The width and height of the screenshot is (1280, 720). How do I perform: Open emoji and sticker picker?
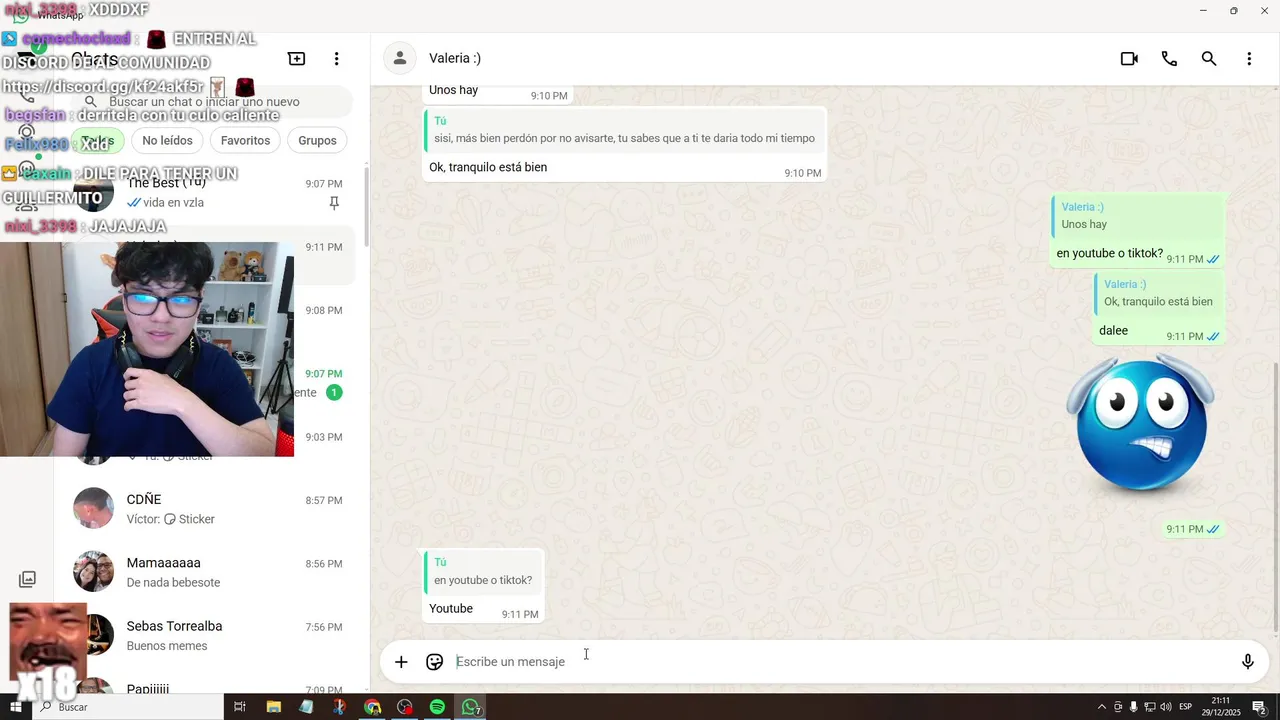coord(434,661)
